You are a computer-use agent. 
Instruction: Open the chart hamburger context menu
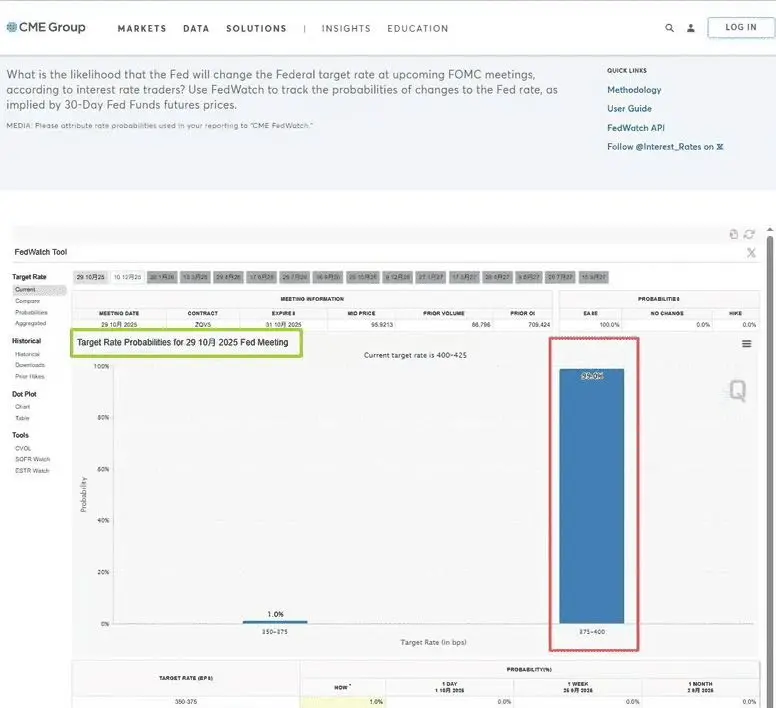[746, 343]
